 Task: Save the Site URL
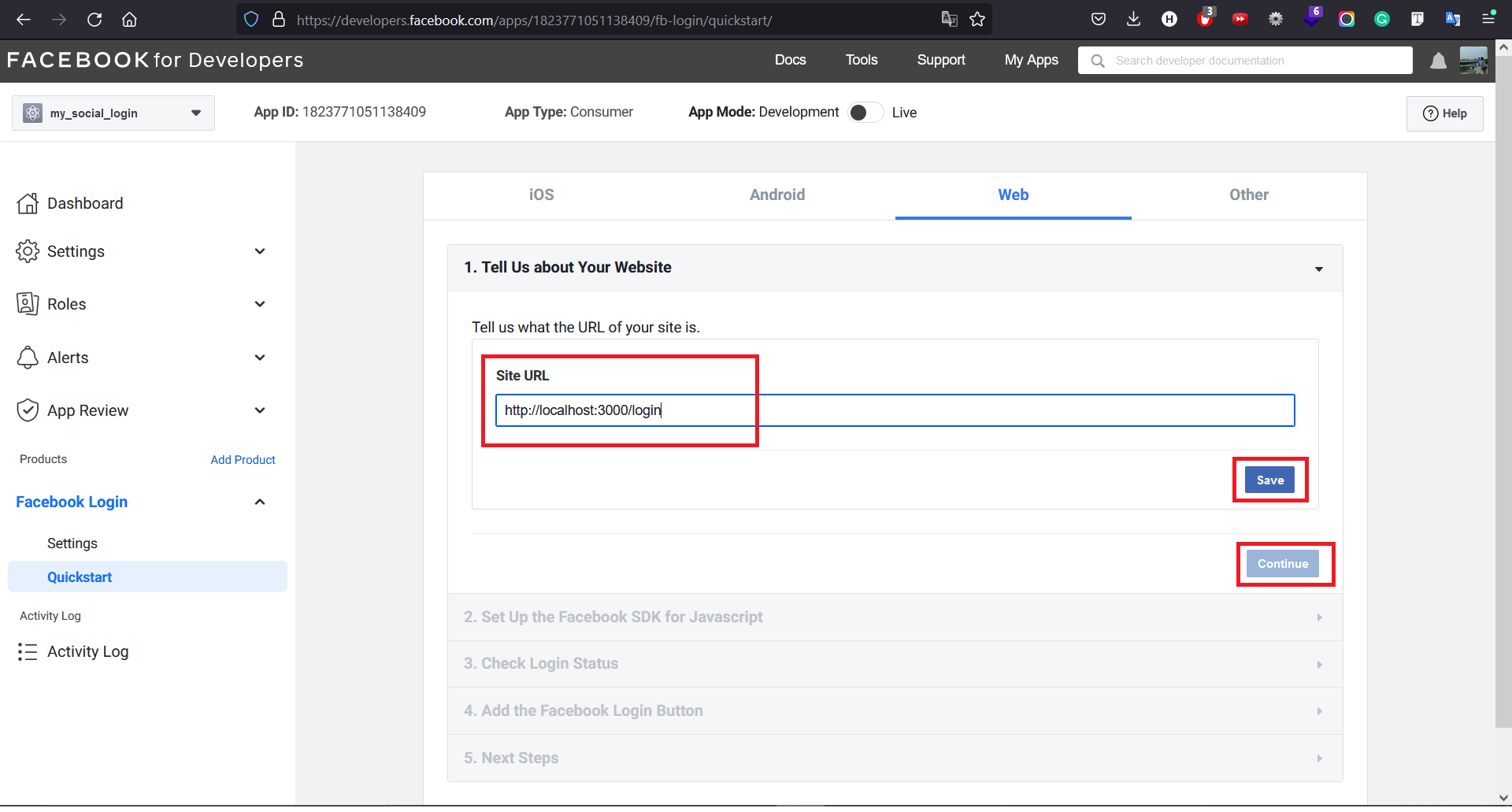tap(1269, 480)
